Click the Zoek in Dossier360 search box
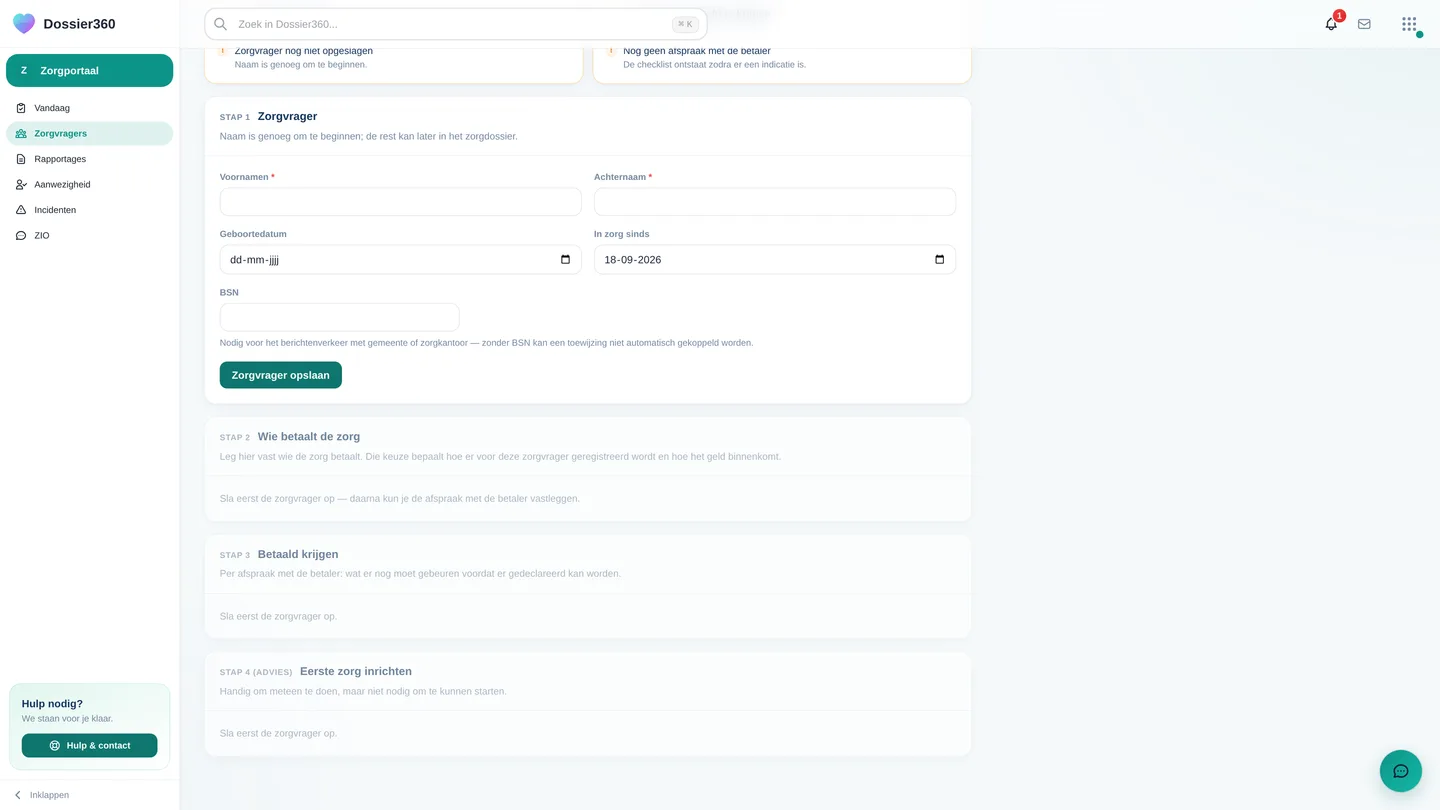Screen dimensions: 1440x810 pos(456,24)
